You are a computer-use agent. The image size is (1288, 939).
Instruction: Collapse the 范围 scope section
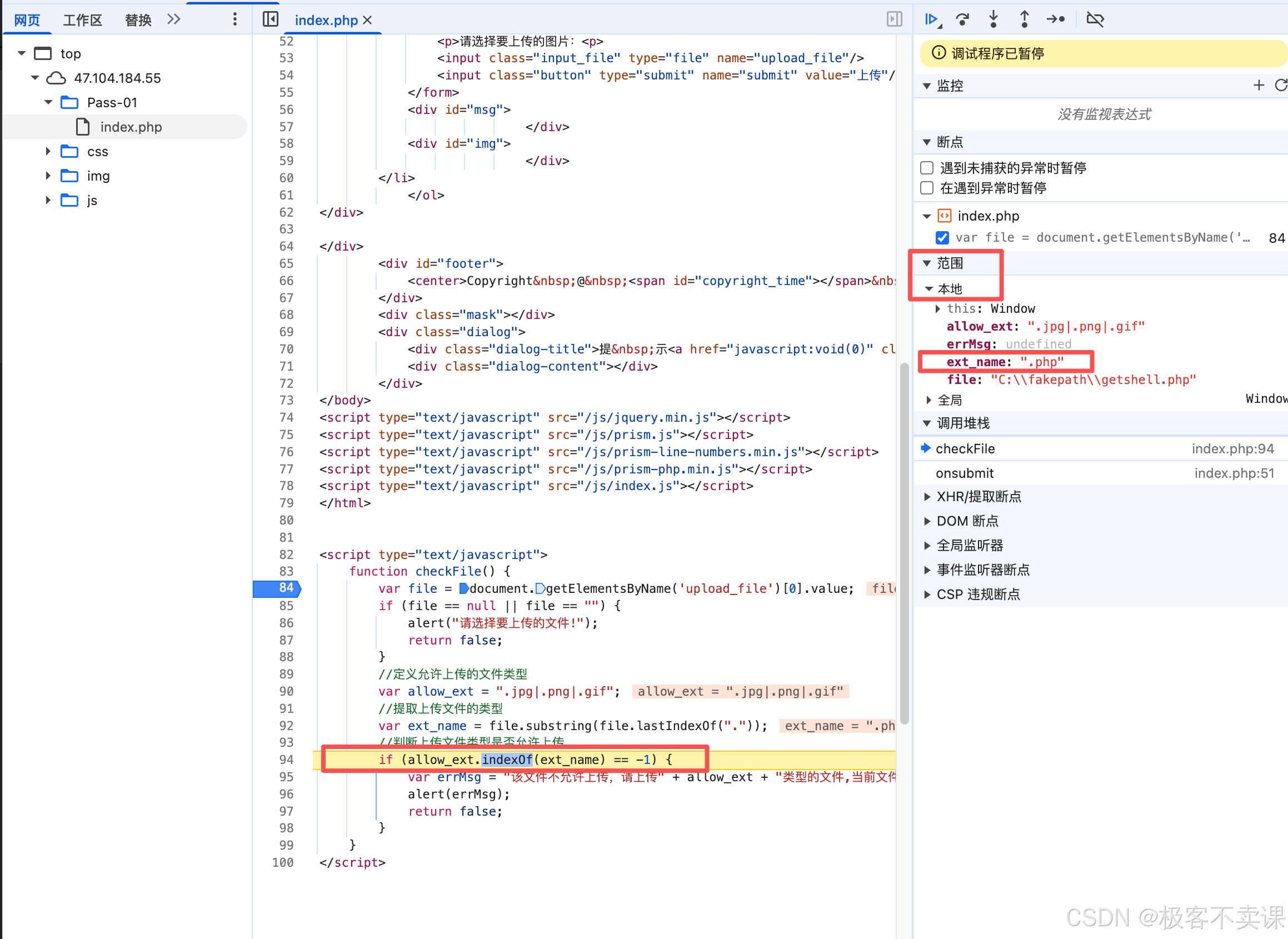(x=926, y=263)
